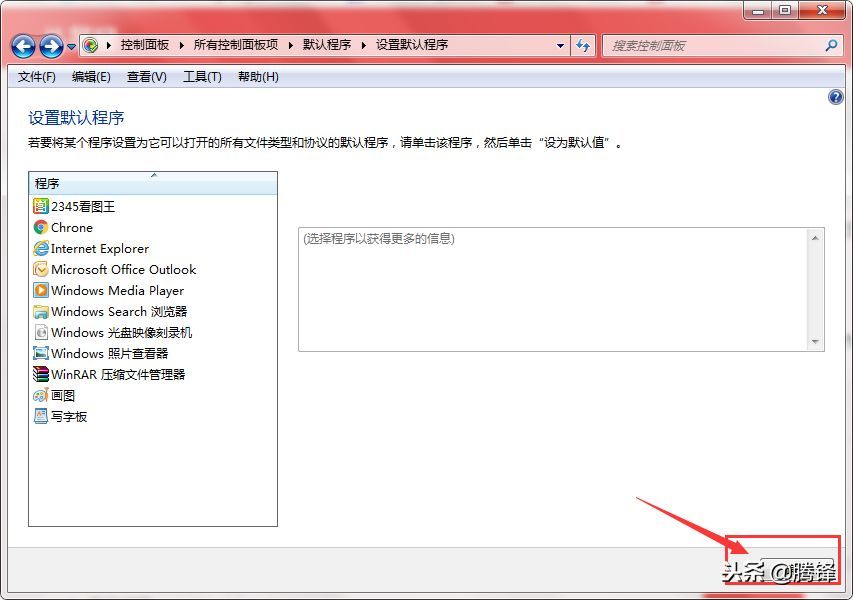Select the 画图 paint program icon
This screenshot has width=853, height=600.
41,395
